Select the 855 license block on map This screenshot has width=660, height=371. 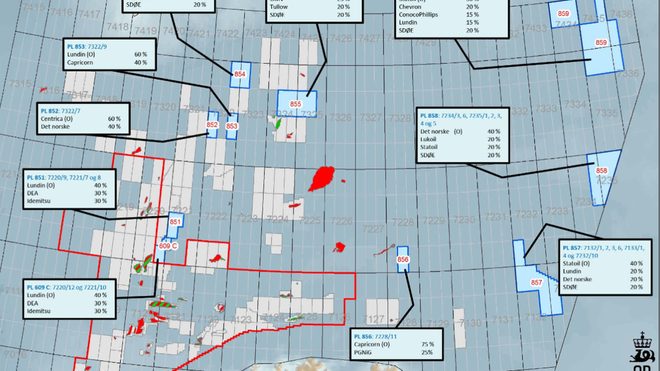pyautogui.click(x=296, y=104)
